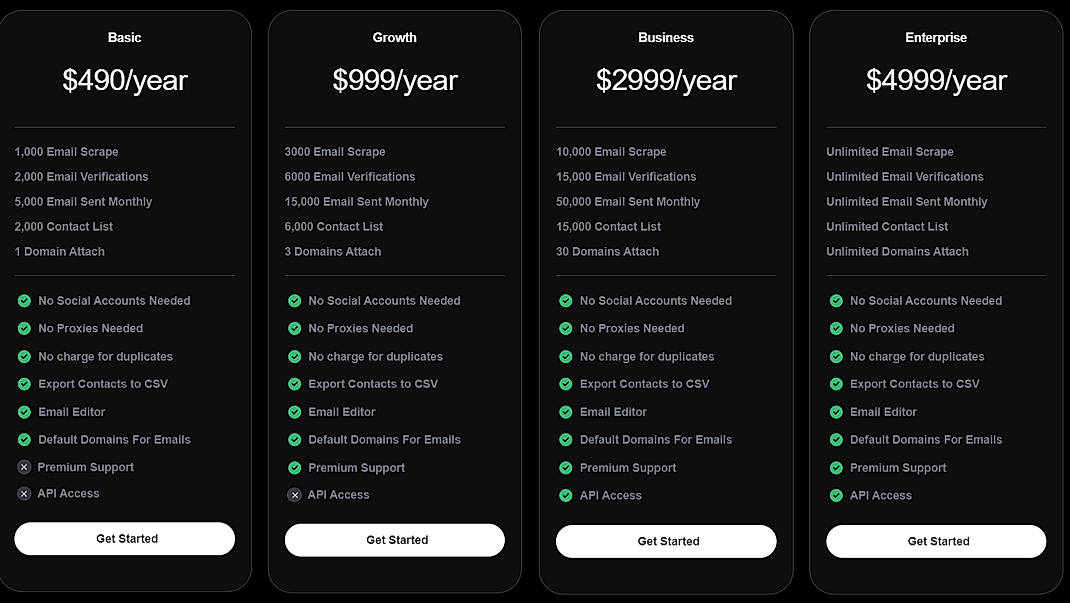
Task: Click the checkmark next to Export Contacts to CSV in Enterprise
Action: pyautogui.click(x=836, y=383)
